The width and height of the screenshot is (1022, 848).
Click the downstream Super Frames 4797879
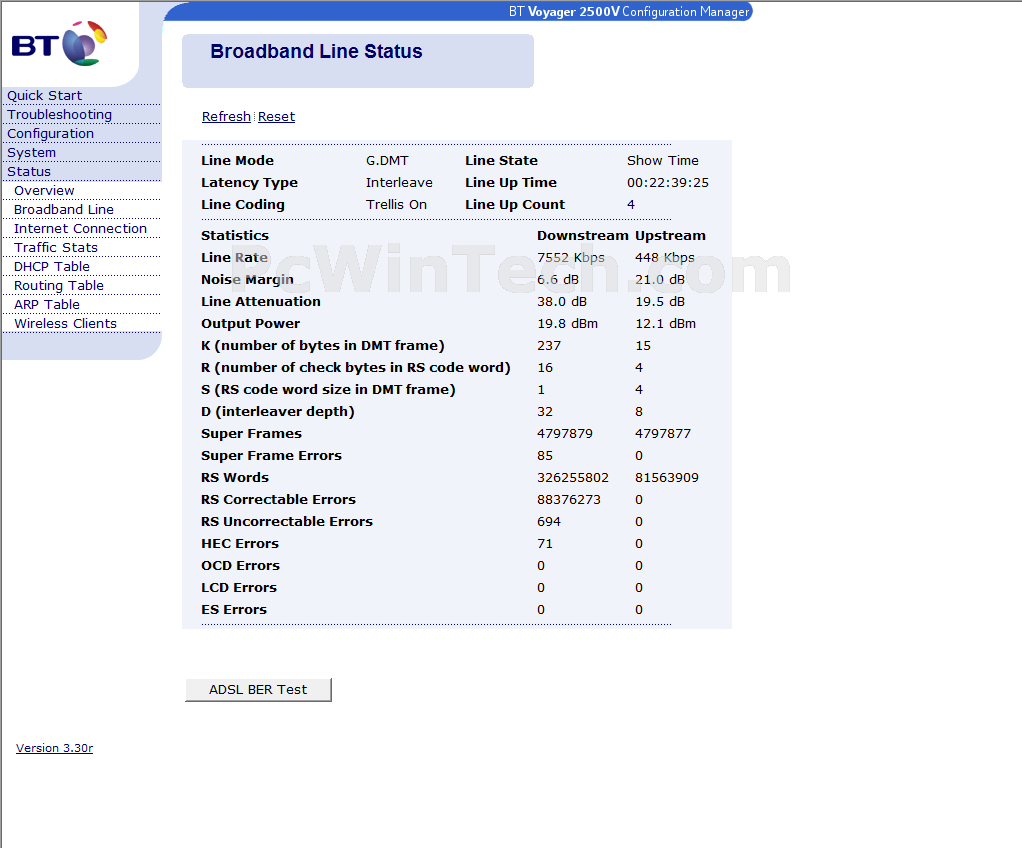click(x=565, y=433)
